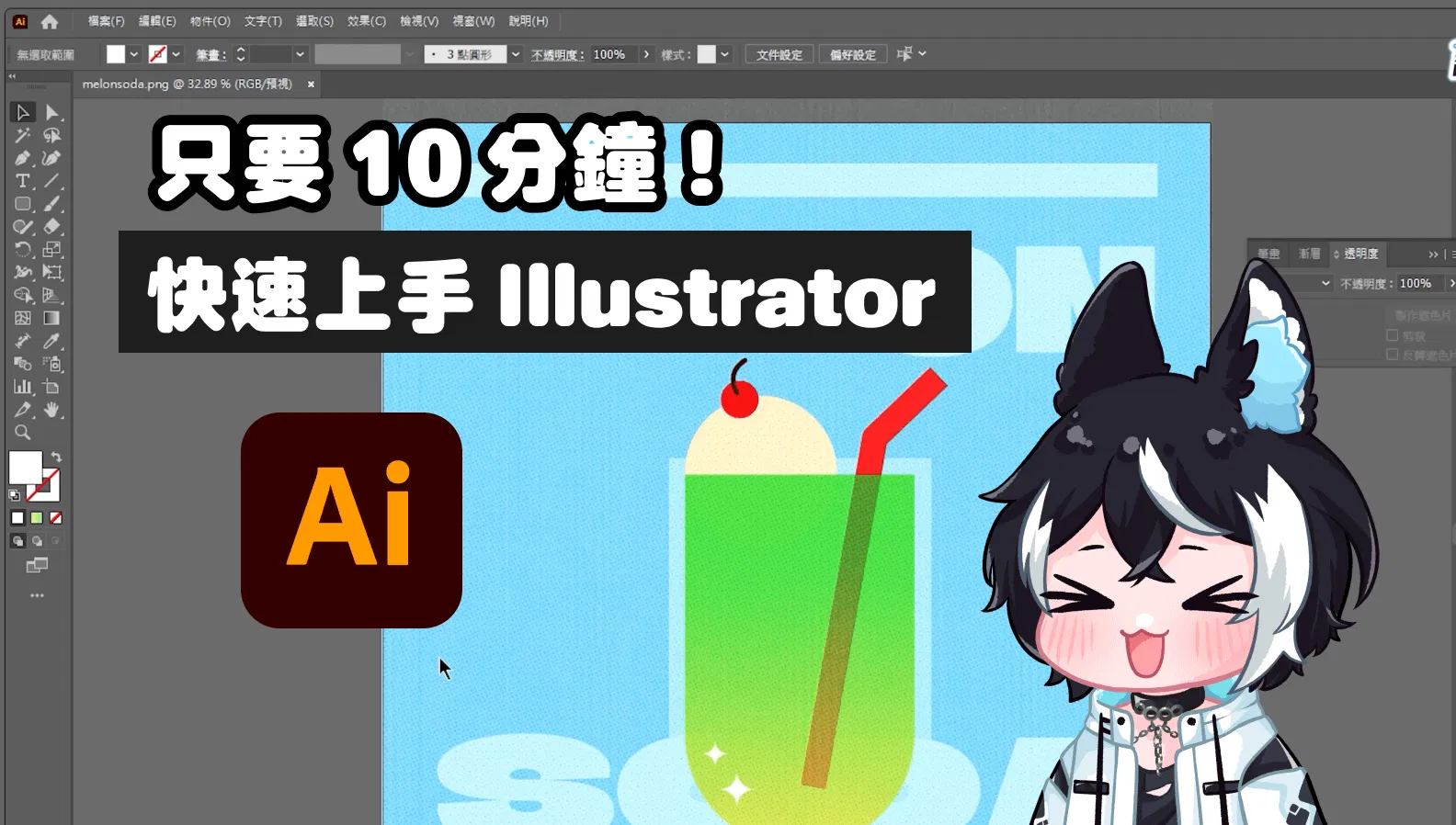Click the 偏好設定 button
1456x825 pixels.
[853, 54]
